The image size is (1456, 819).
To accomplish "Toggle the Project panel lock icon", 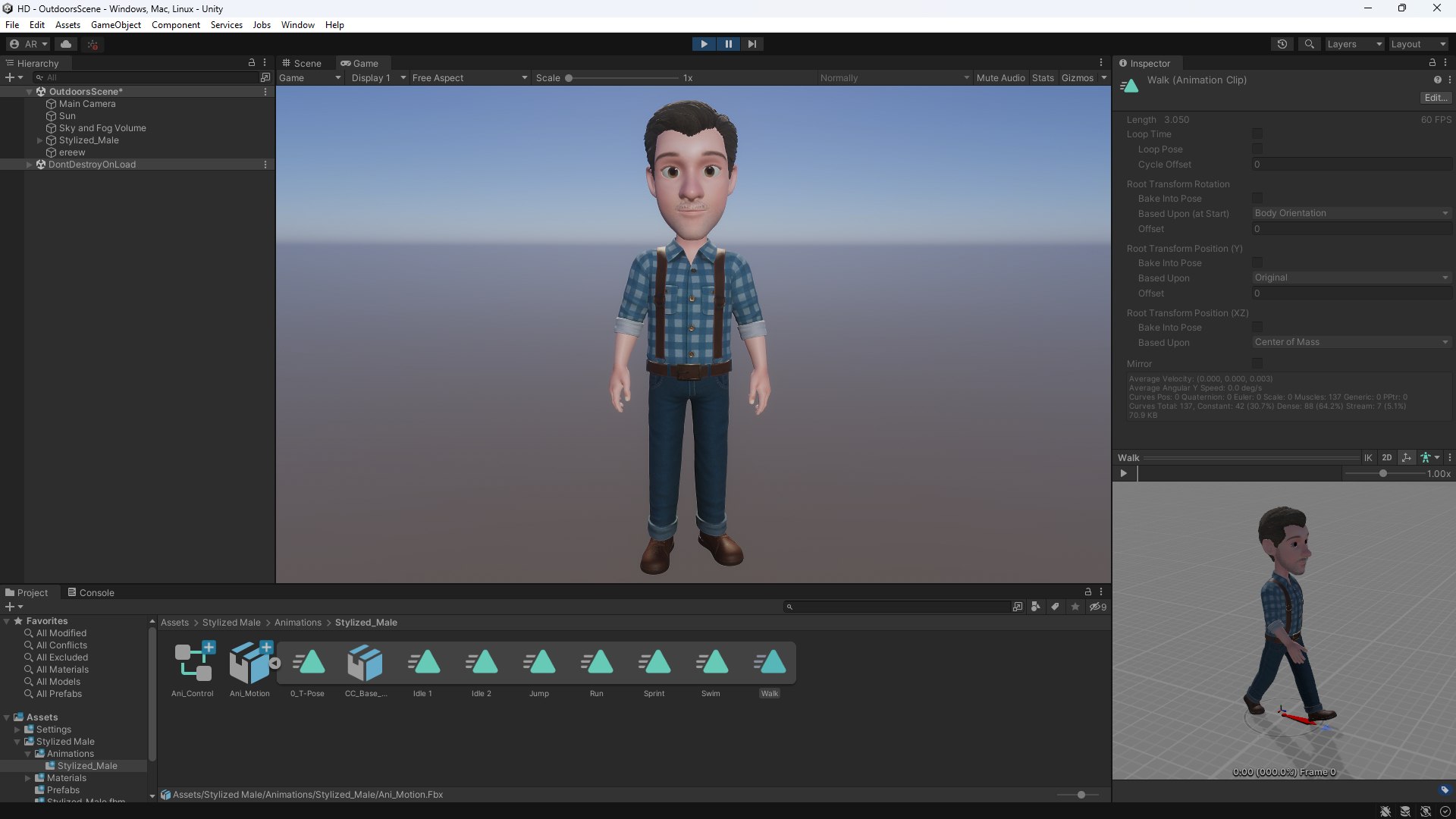I will tap(1087, 592).
